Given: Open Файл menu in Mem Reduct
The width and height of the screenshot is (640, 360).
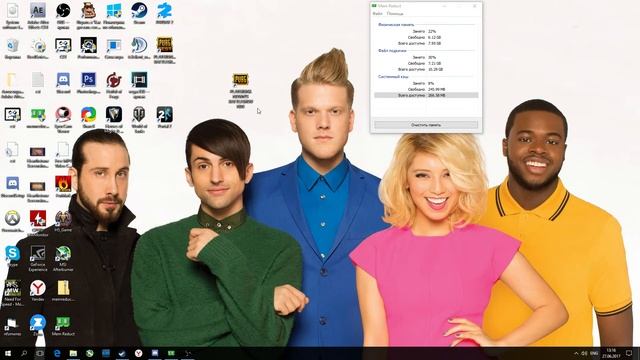Looking at the screenshot, I should [378, 13].
